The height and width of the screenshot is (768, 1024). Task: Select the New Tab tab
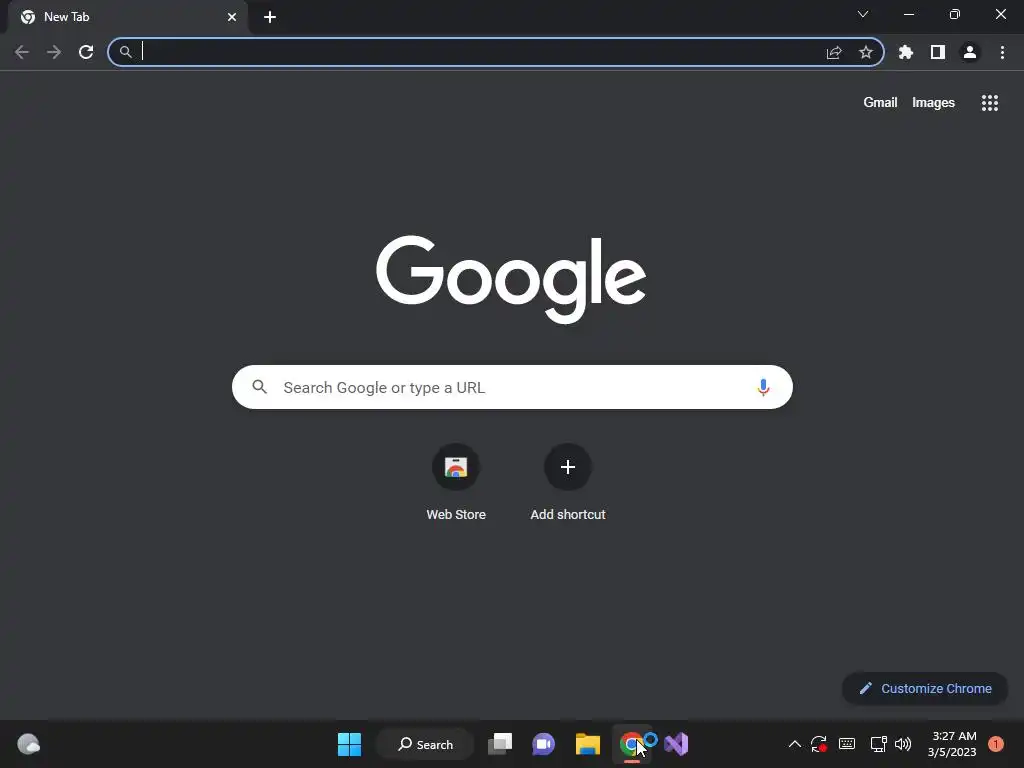[127, 17]
